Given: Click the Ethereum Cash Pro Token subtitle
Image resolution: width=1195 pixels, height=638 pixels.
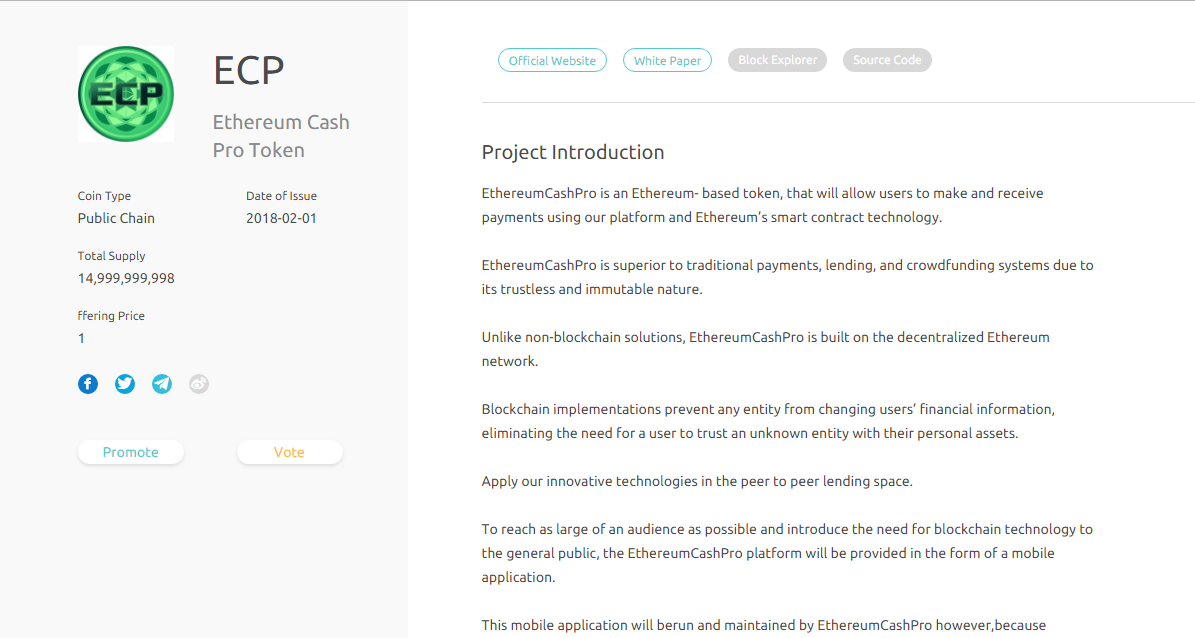Looking at the screenshot, I should pos(281,136).
